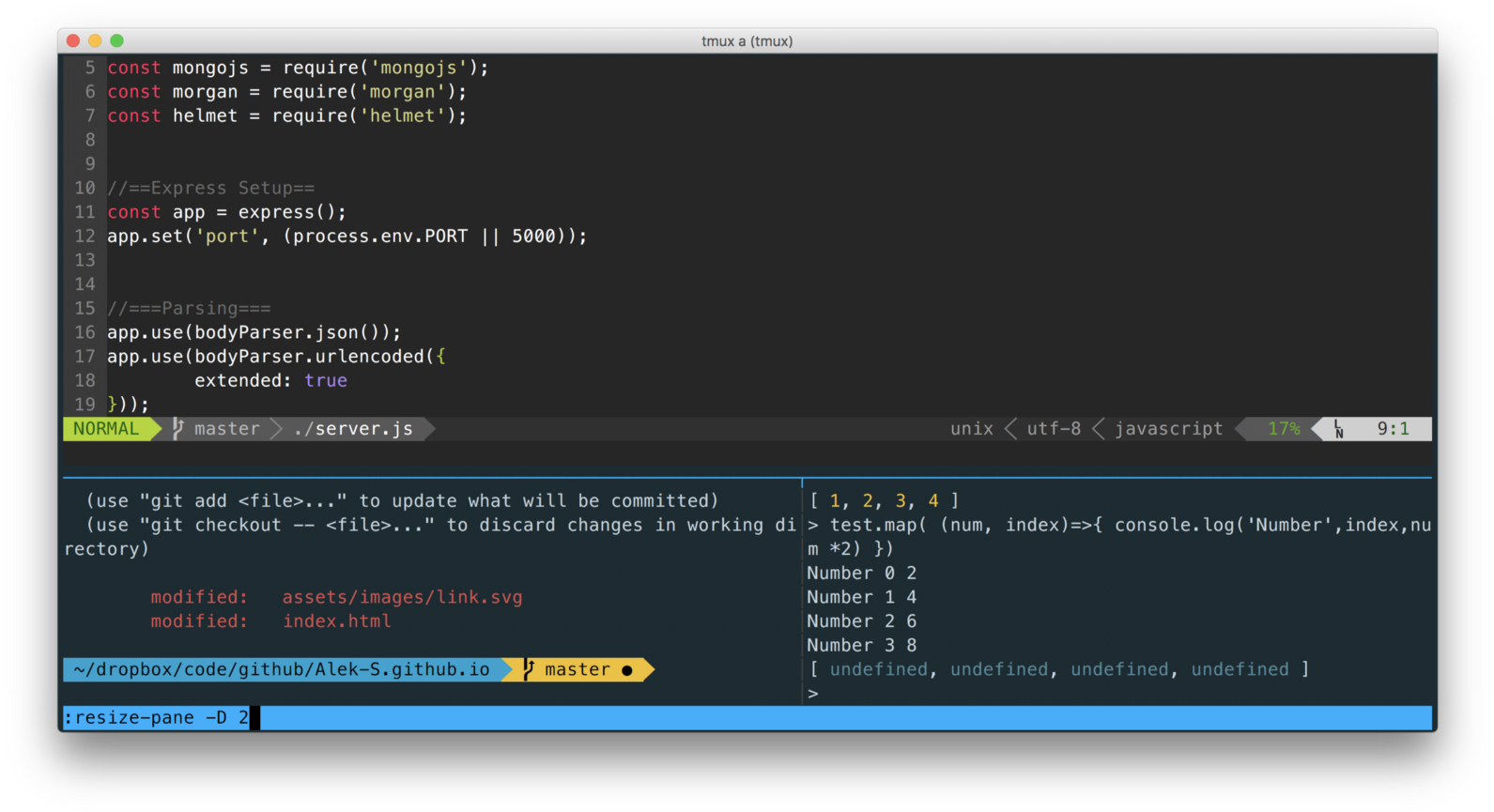The image size is (1494, 812).
Task: Click the javascript filetype segment
Action: tap(1168, 429)
